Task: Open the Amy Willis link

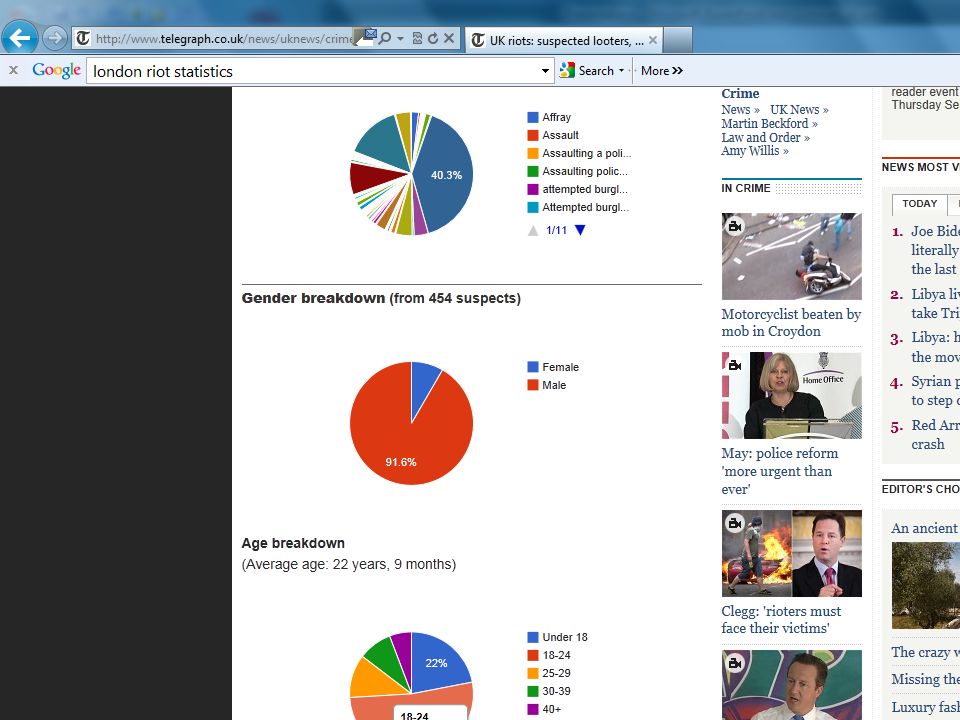Action: (755, 151)
